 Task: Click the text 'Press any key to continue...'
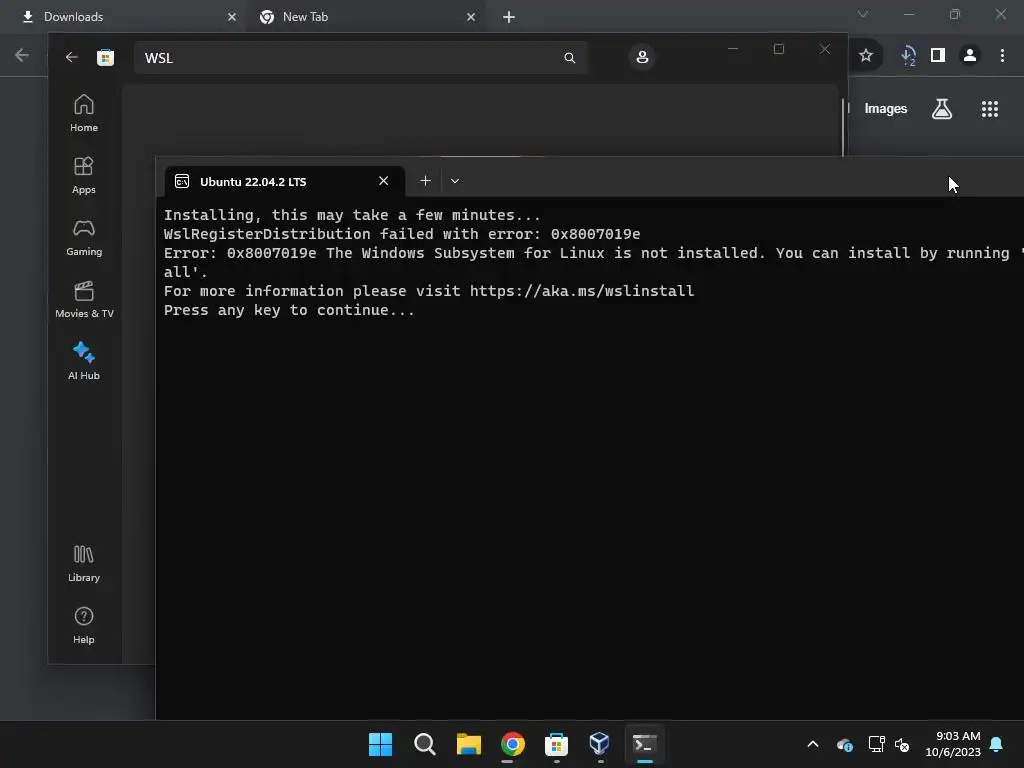pos(289,310)
